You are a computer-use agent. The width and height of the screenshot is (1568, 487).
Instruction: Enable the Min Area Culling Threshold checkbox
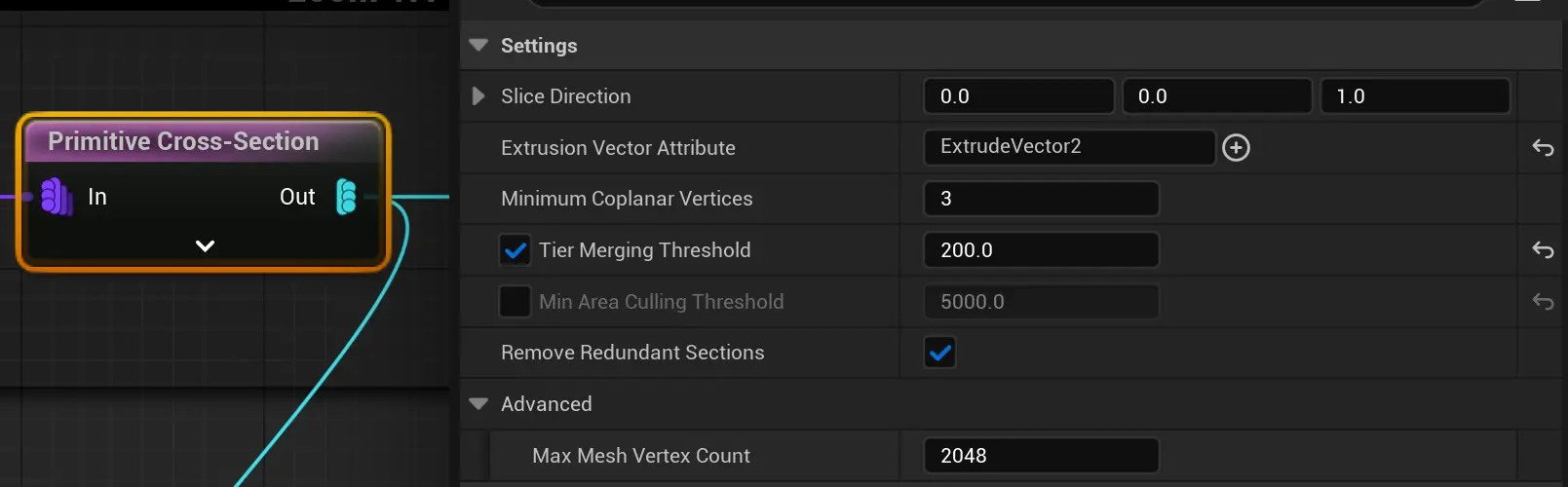(x=515, y=302)
